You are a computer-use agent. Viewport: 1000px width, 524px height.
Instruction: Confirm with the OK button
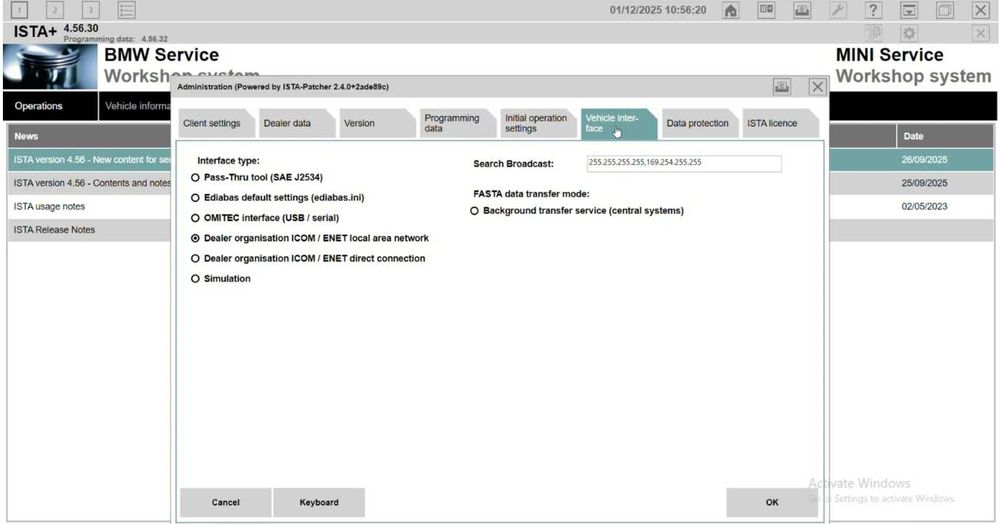point(772,502)
